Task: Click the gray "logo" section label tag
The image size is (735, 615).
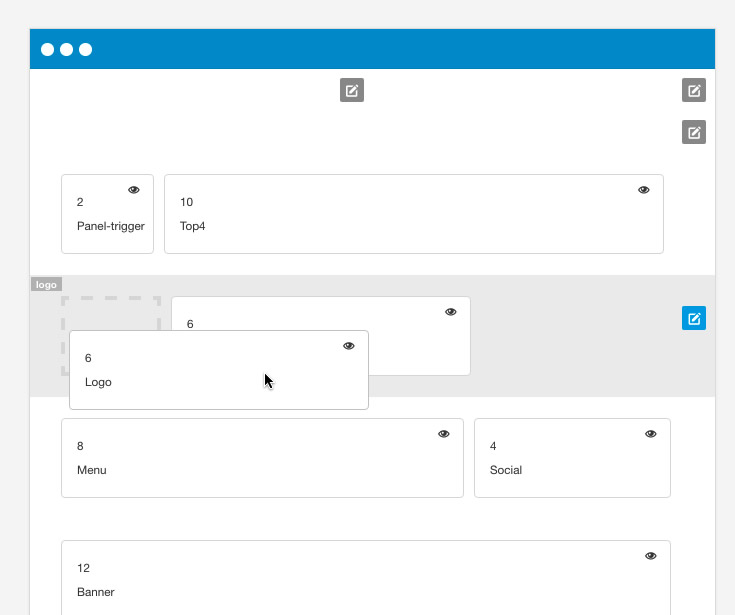Action: pyautogui.click(x=46, y=285)
